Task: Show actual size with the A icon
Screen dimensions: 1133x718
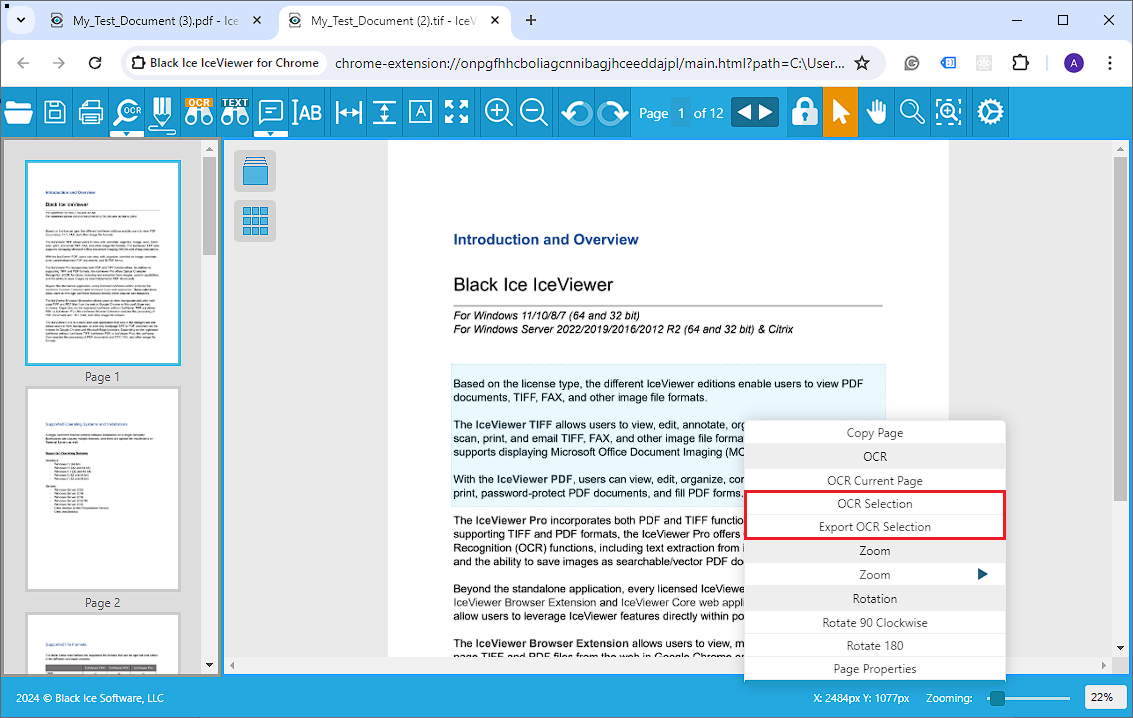Action: pos(420,112)
